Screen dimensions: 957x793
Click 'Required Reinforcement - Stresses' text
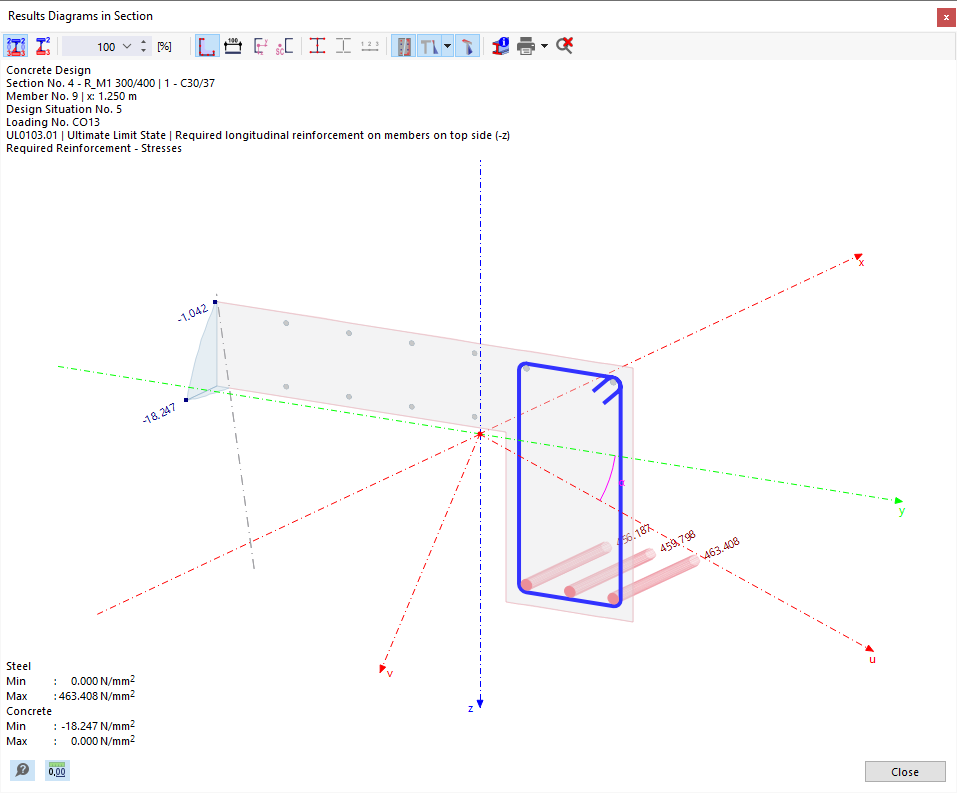94,148
